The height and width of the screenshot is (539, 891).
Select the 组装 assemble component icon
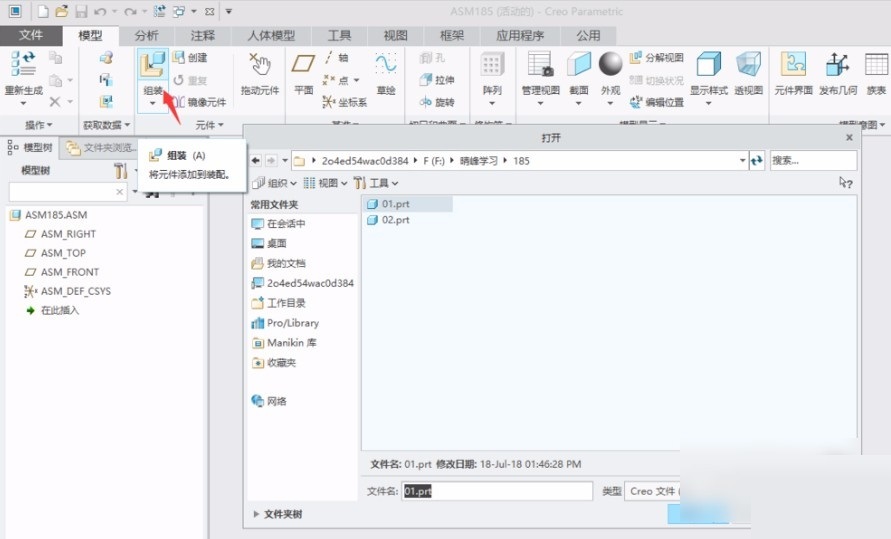pos(152,65)
